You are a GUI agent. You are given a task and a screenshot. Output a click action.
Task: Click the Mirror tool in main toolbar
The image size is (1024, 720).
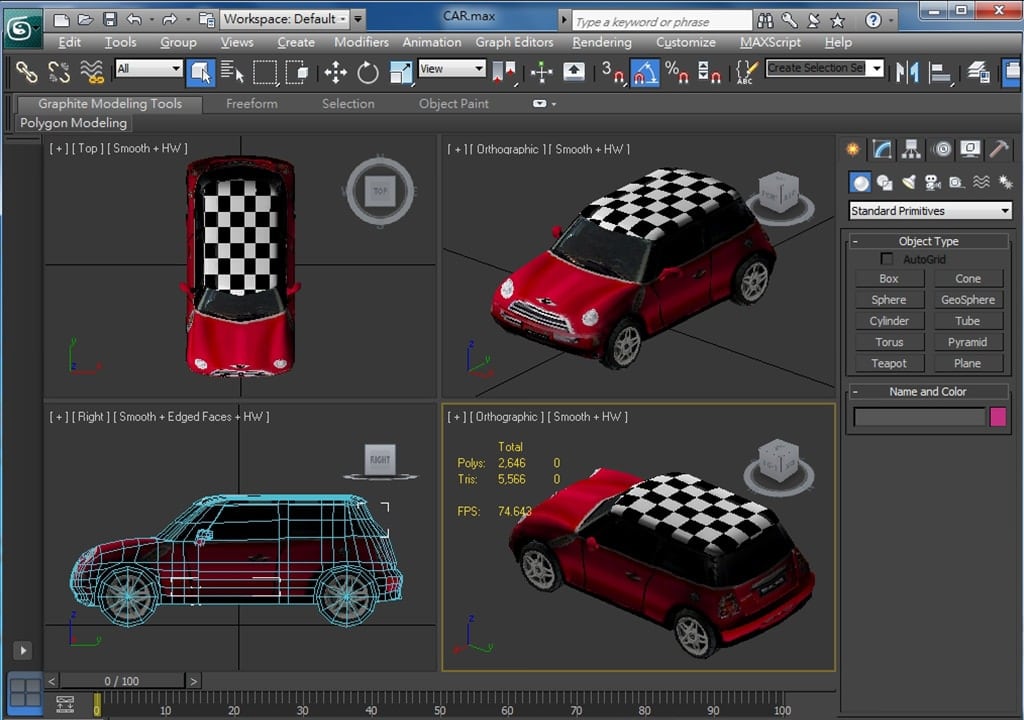point(907,71)
